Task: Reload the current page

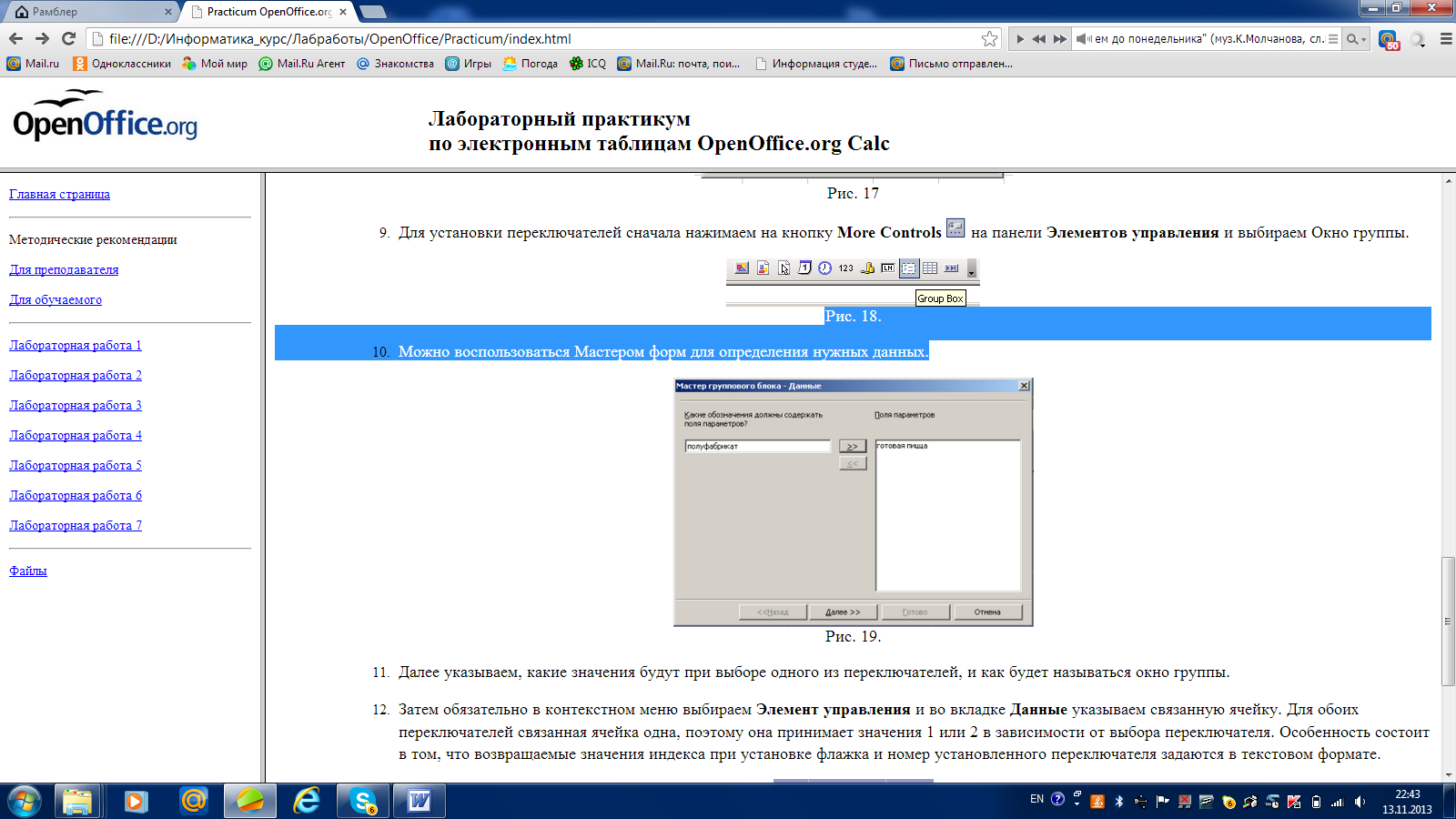Action: [x=68, y=38]
